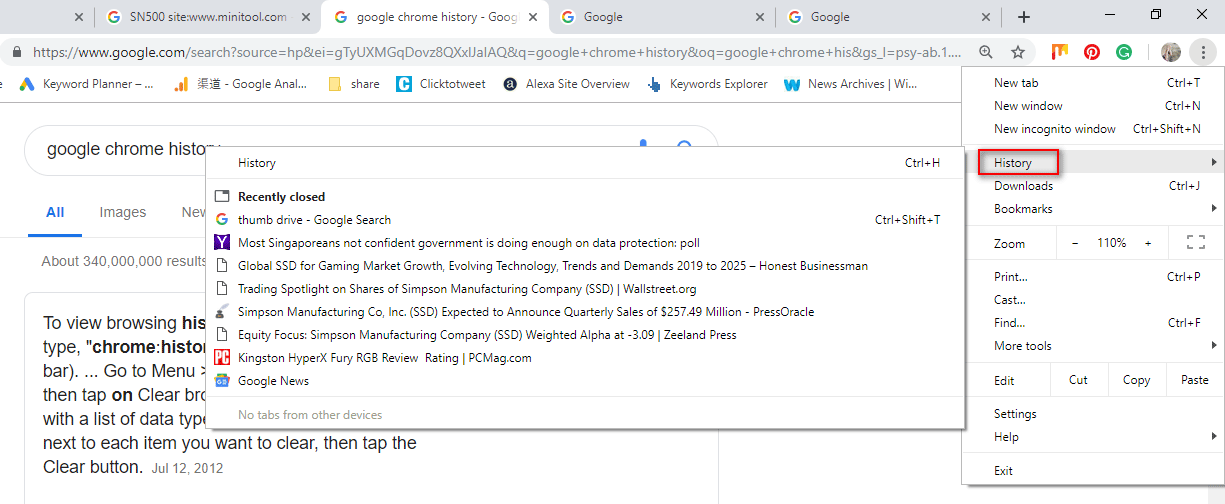
Task: Click the zoom magnifier icon in address bar
Action: (x=986, y=52)
